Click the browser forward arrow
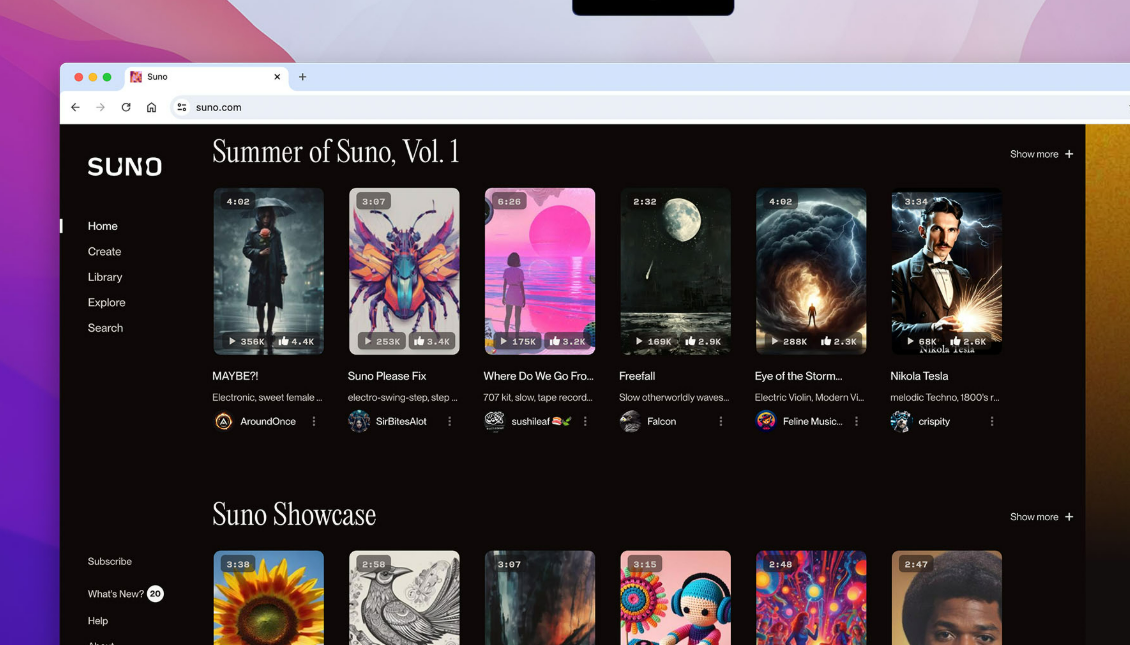The height and width of the screenshot is (645, 1130). click(x=100, y=107)
